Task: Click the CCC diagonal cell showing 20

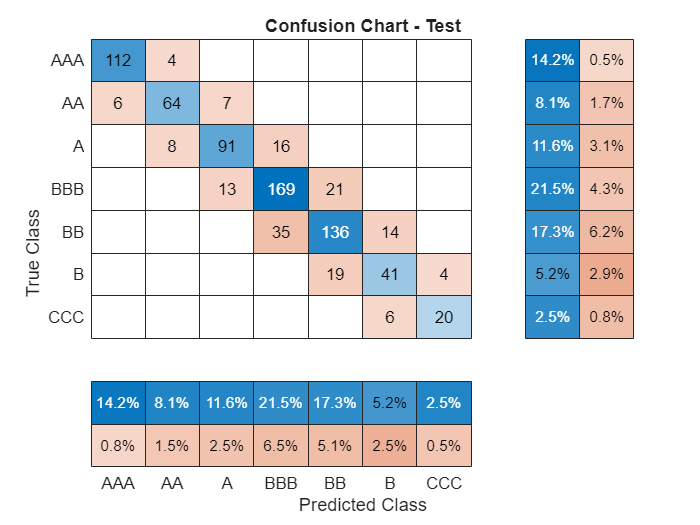Action: 443,317
